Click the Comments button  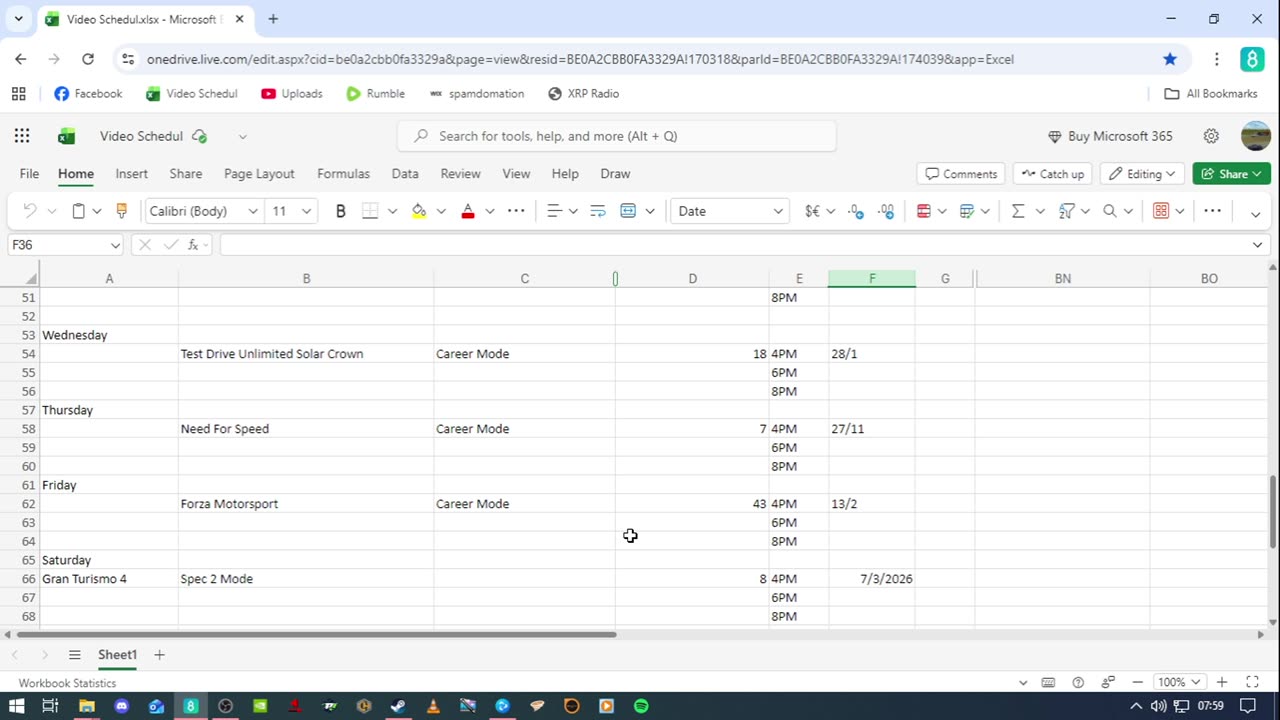(961, 174)
